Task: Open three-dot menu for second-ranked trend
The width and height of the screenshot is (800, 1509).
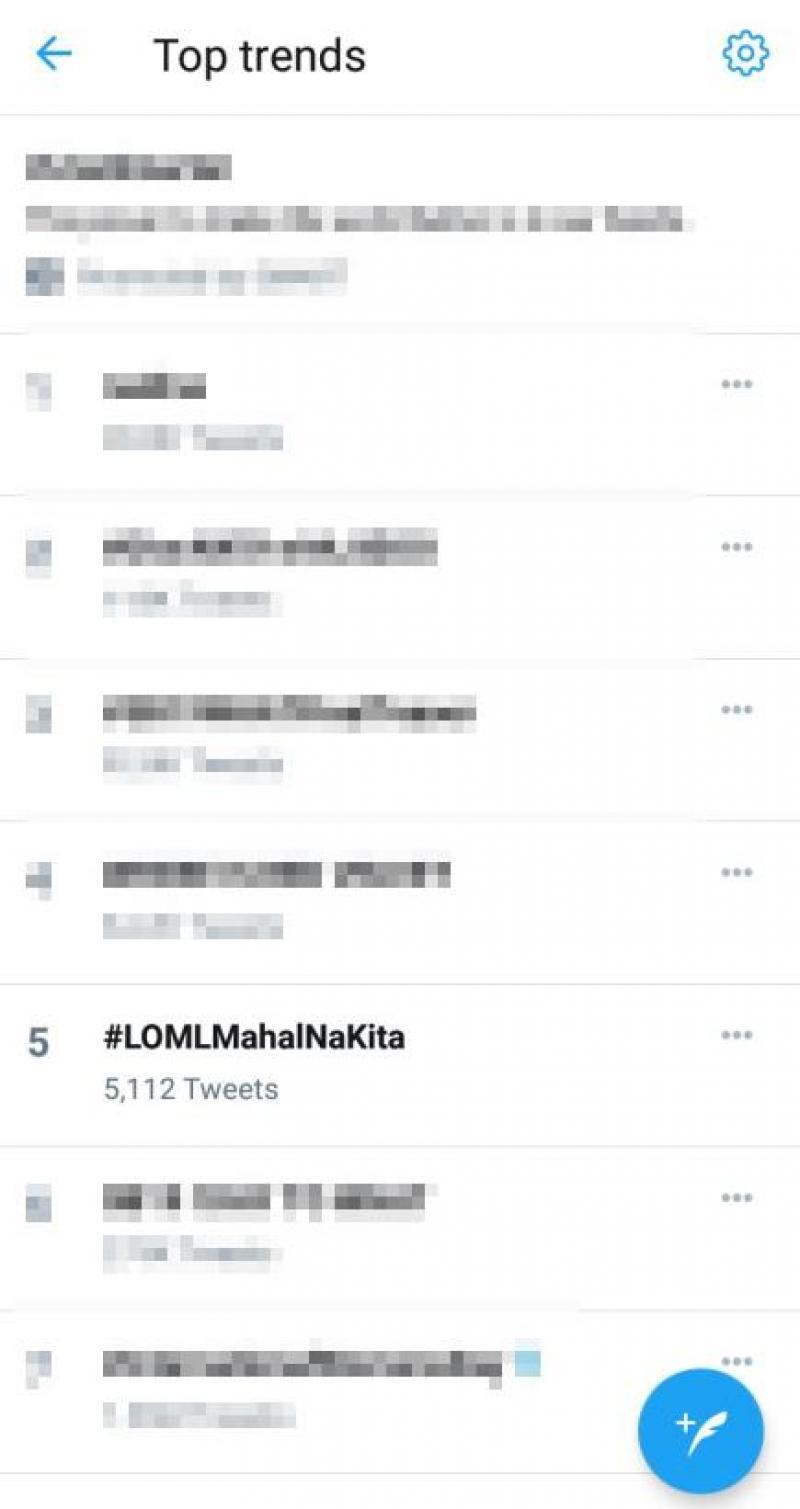Action: coord(736,547)
